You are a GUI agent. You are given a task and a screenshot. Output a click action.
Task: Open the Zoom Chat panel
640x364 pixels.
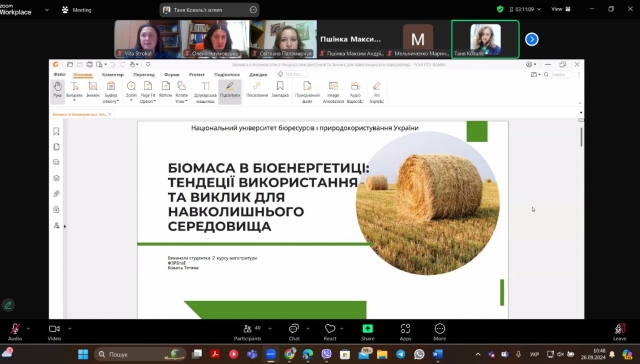(294, 332)
